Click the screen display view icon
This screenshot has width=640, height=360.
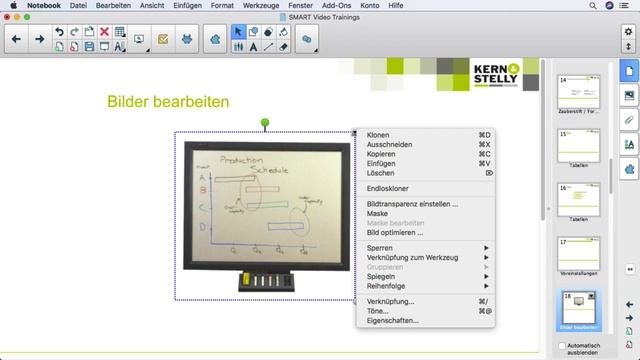point(139,39)
